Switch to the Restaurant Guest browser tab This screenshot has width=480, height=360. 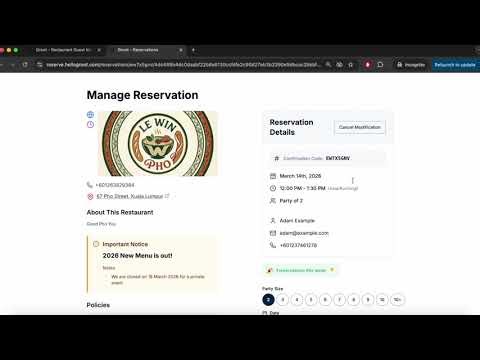[63, 50]
